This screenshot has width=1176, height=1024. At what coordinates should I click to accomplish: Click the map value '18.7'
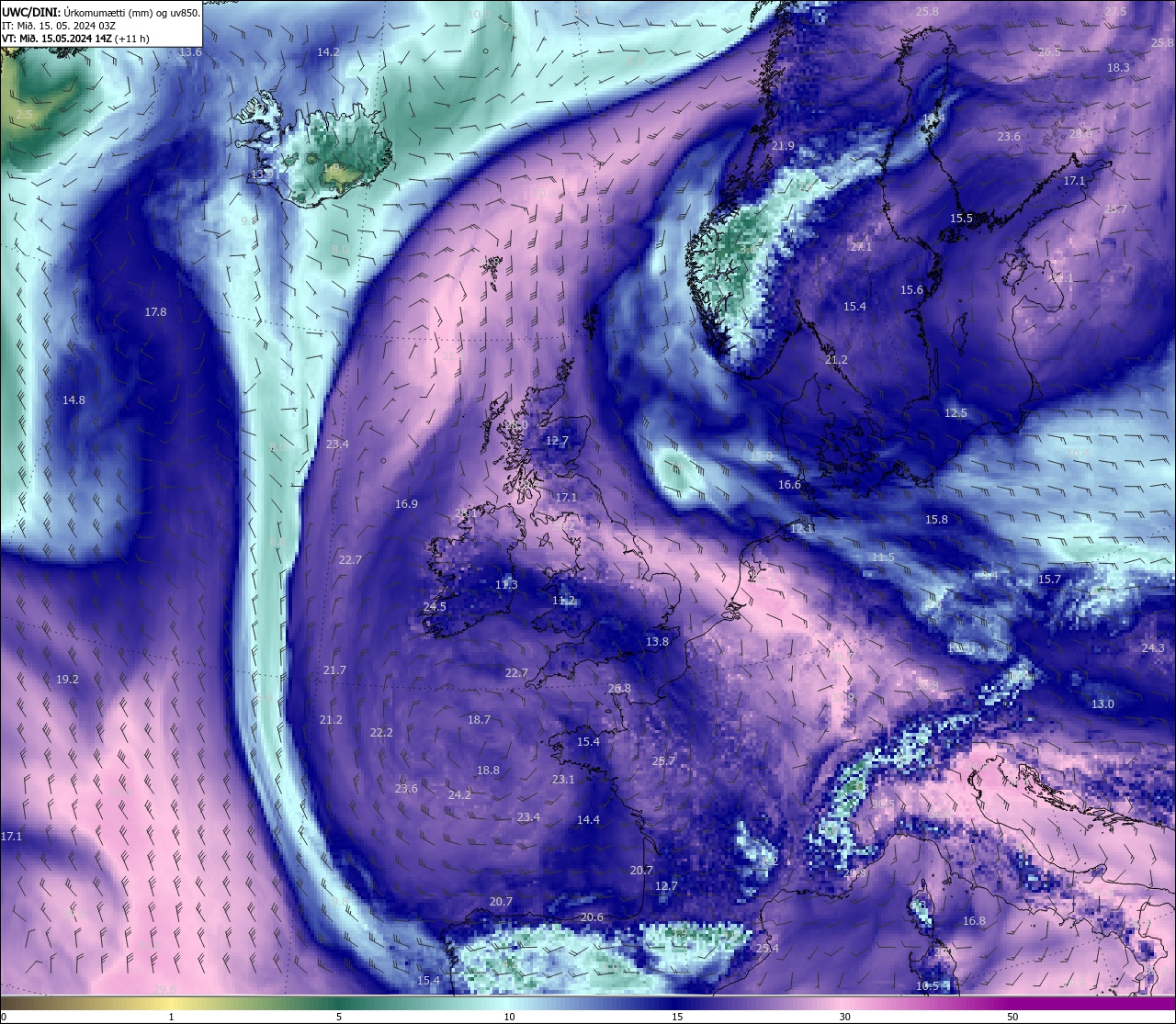pyautogui.click(x=479, y=720)
